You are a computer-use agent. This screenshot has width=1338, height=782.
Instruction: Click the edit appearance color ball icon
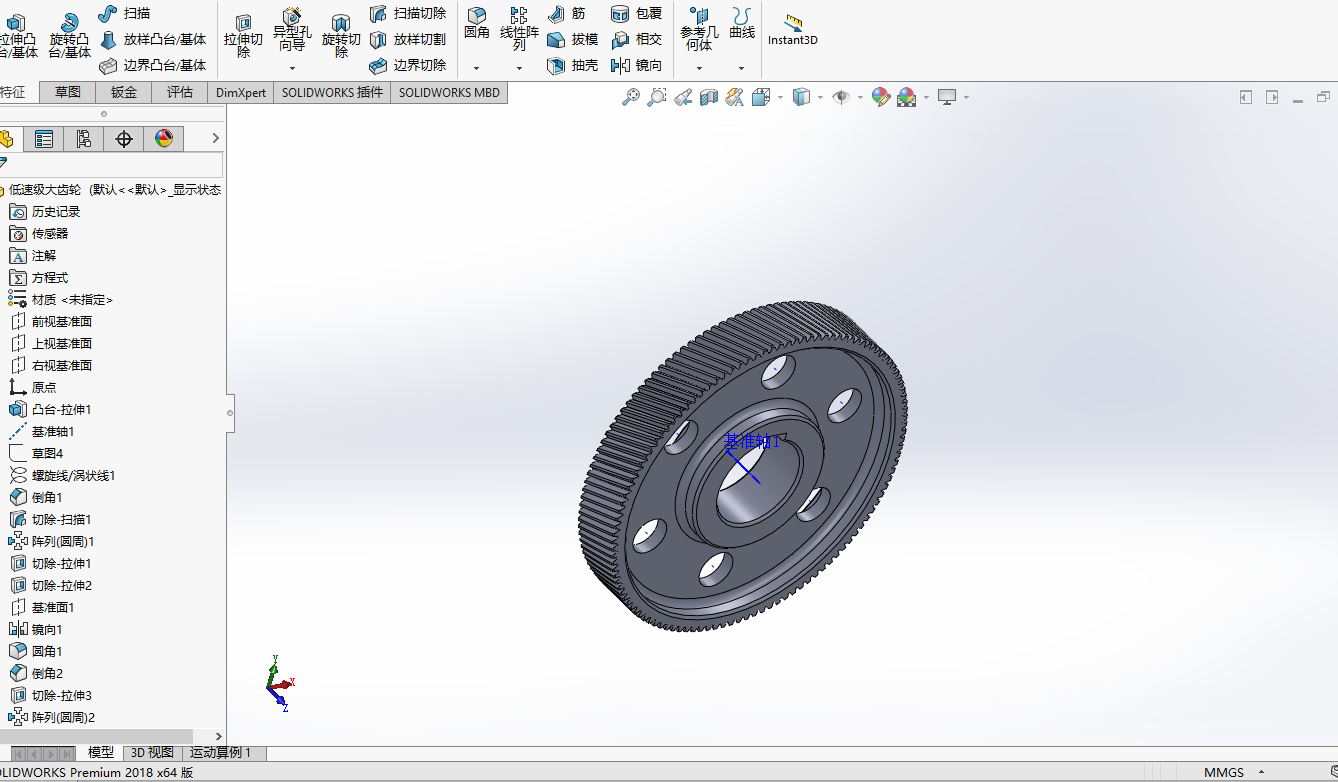pyautogui.click(x=881, y=97)
